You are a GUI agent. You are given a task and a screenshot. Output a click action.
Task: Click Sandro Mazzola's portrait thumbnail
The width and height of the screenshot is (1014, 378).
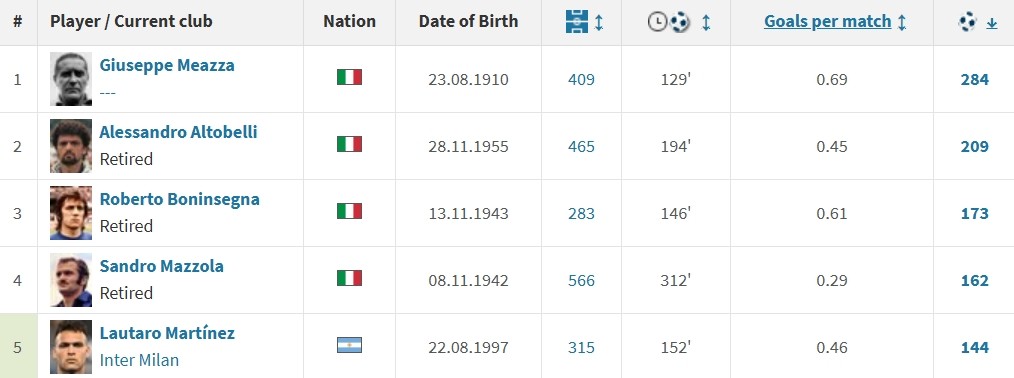[71, 280]
